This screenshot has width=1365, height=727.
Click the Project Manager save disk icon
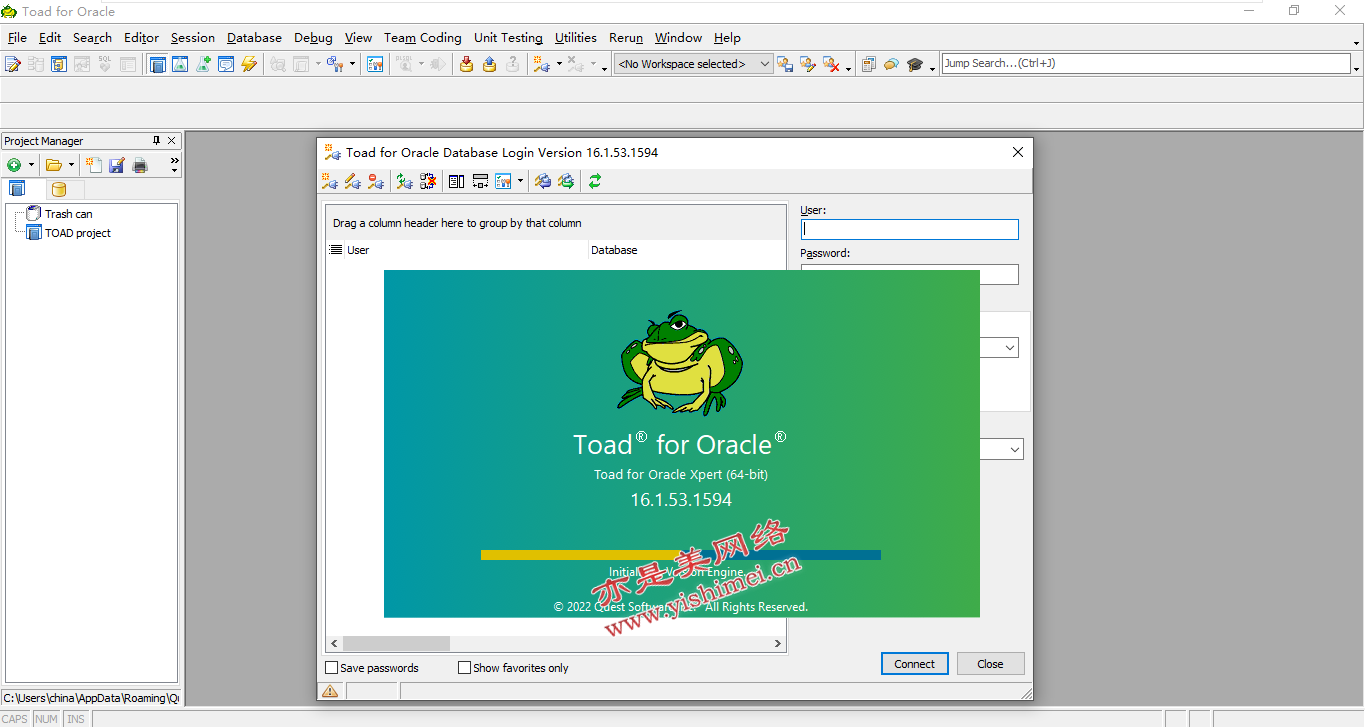117,164
